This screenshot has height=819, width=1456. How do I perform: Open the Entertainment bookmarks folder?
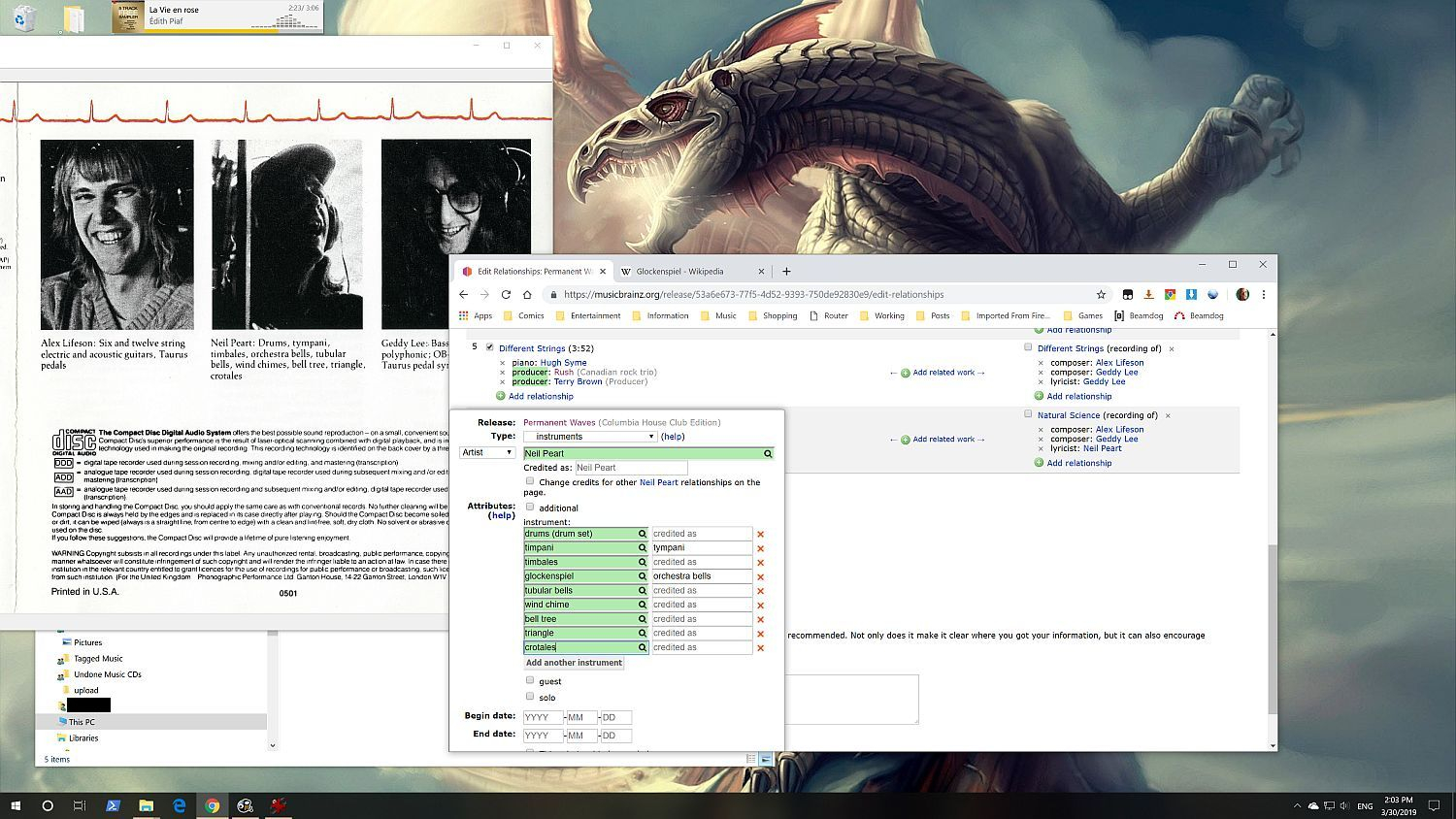click(x=587, y=315)
